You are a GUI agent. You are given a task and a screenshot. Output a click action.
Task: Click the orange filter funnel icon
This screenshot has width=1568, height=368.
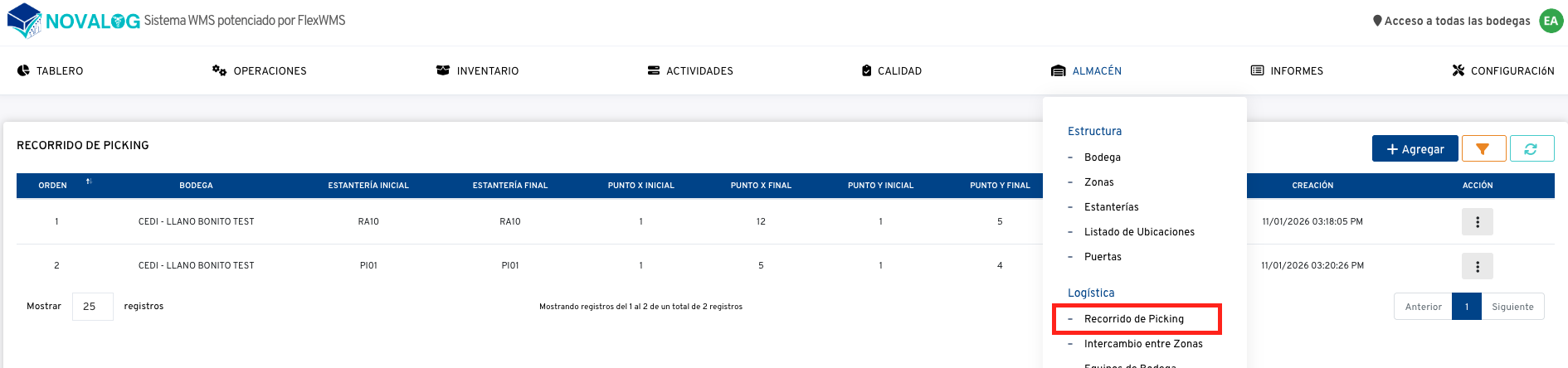click(x=1483, y=148)
